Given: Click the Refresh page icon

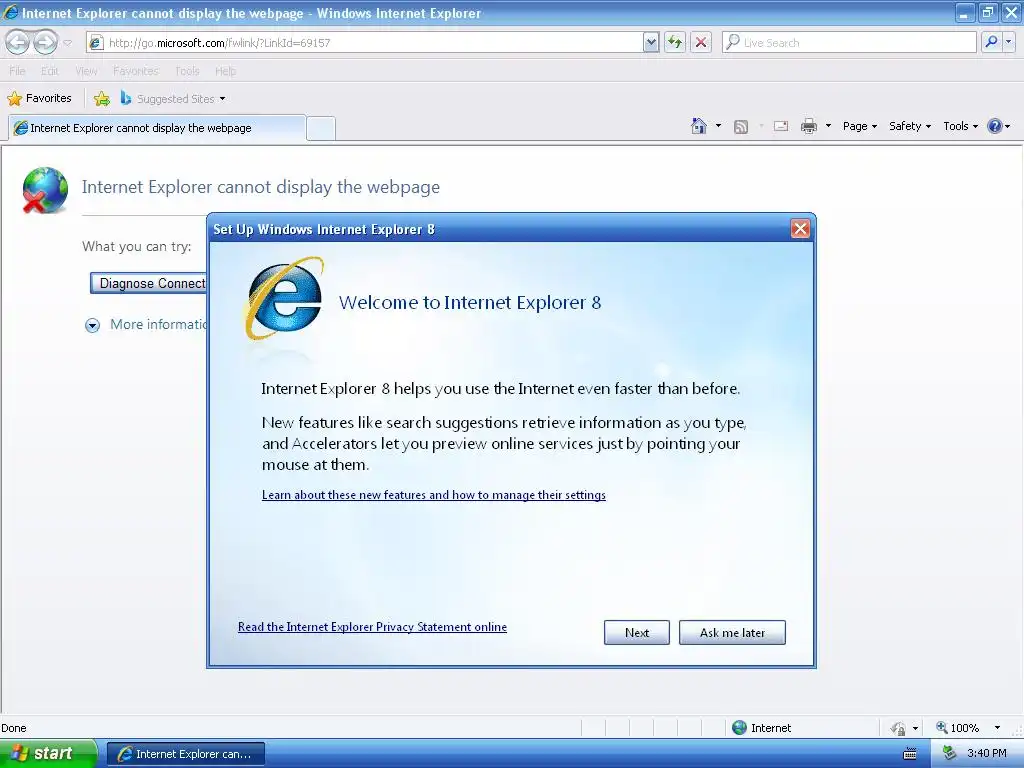Looking at the screenshot, I should tap(675, 42).
